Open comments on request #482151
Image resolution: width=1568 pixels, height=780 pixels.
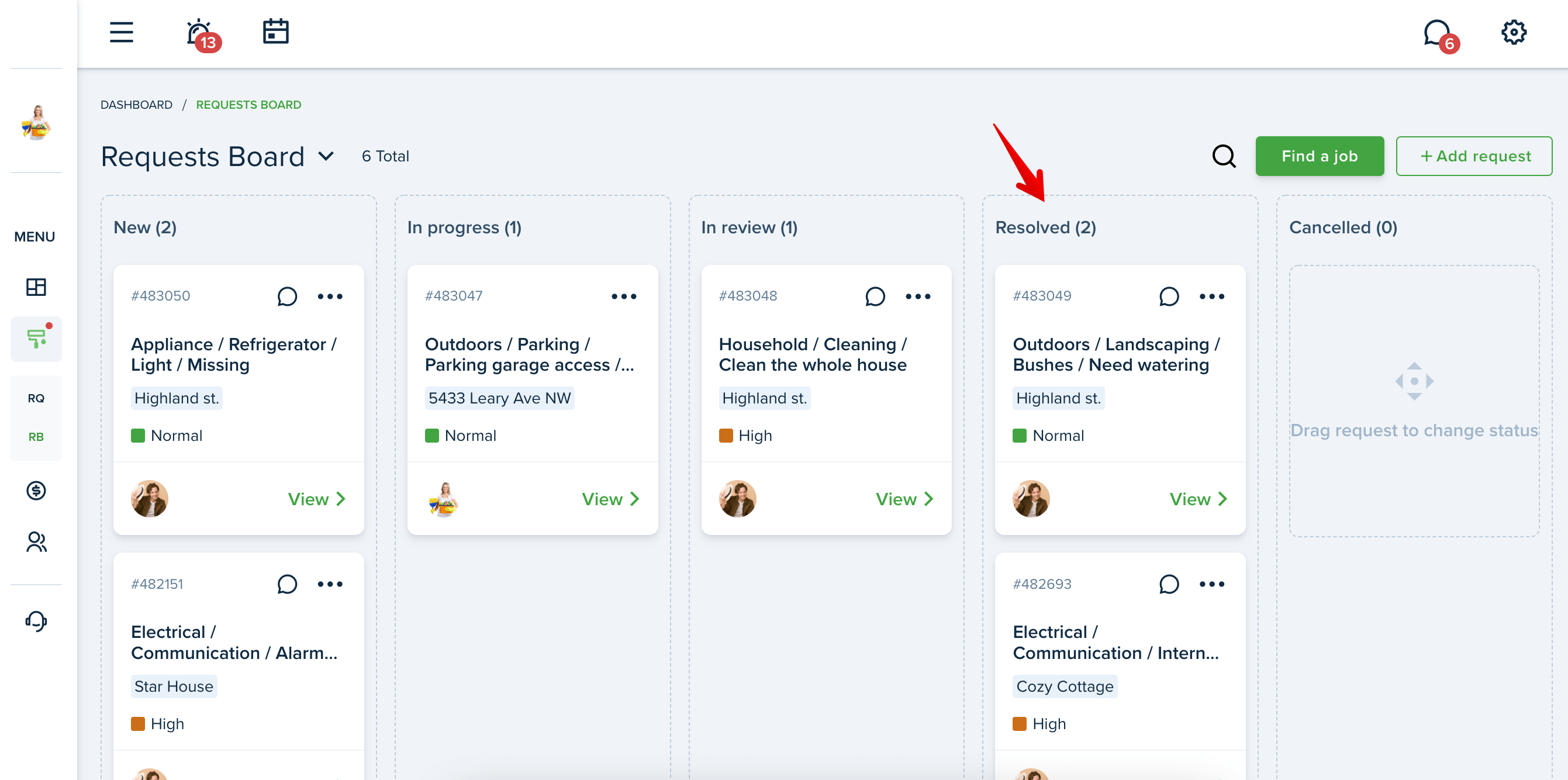click(x=286, y=585)
